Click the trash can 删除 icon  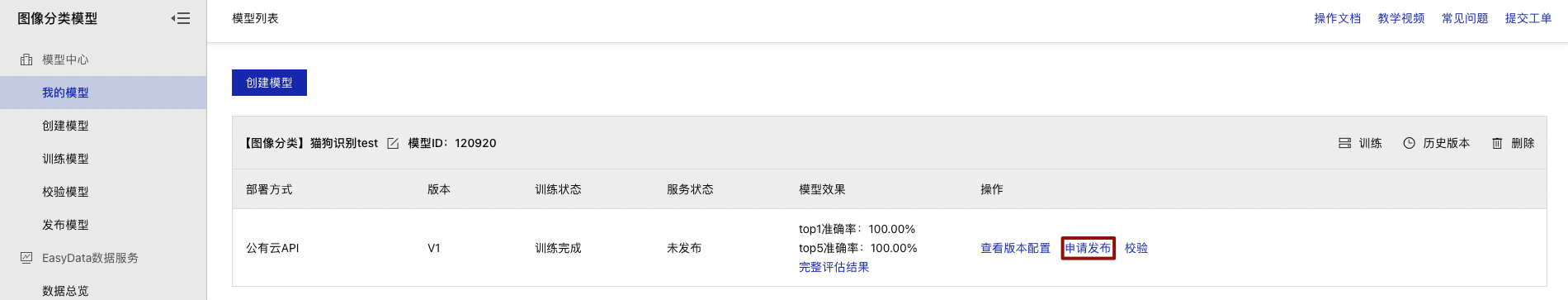click(1497, 143)
